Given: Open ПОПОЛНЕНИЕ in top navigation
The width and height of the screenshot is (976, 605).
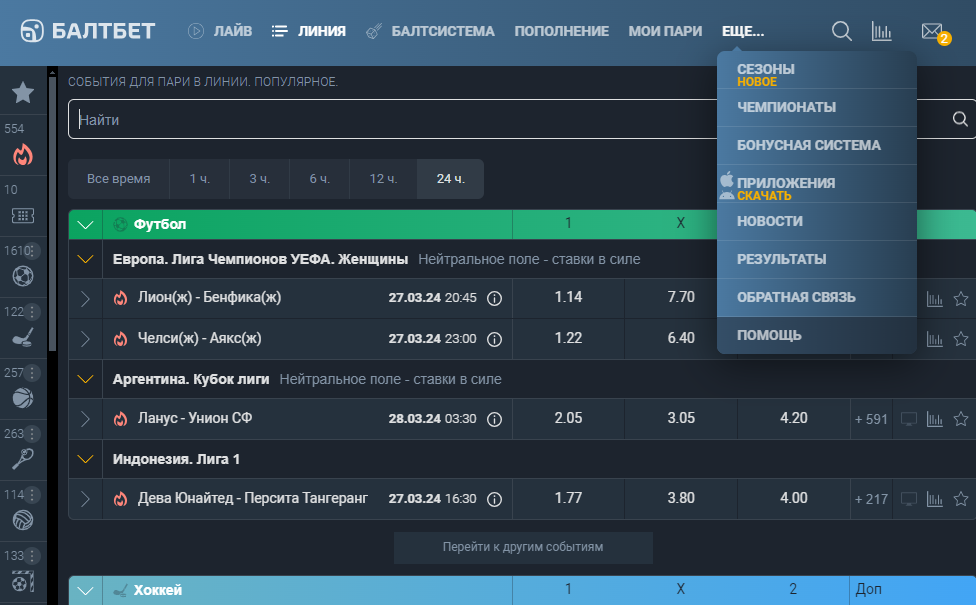Looking at the screenshot, I should click(x=561, y=31).
